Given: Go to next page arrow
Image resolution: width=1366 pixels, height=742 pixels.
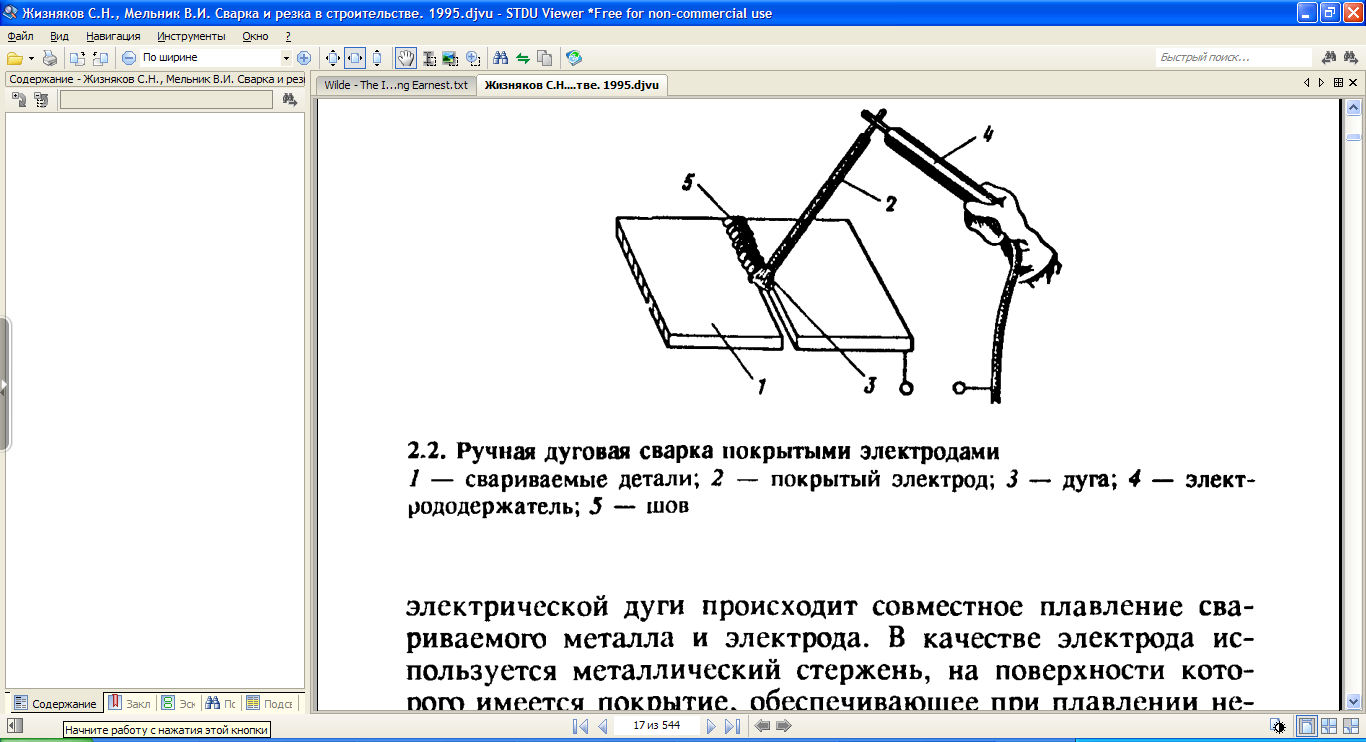Looking at the screenshot, I should coord(711,726).
